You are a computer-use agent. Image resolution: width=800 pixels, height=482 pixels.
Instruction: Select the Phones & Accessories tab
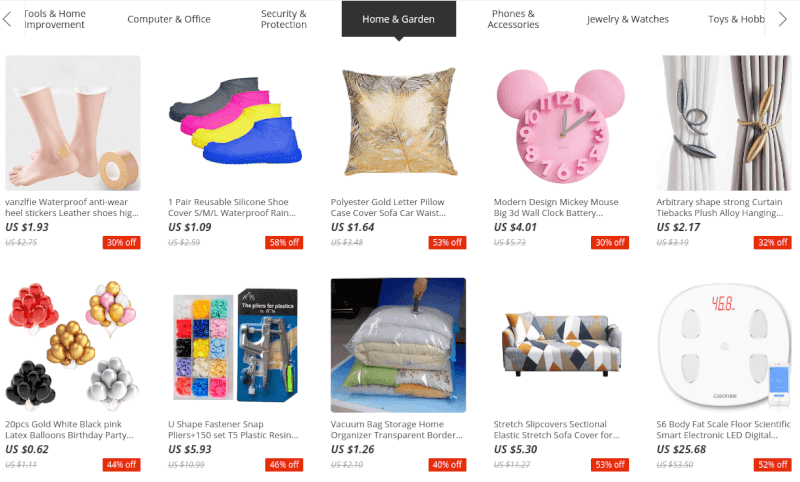point(513,19)
